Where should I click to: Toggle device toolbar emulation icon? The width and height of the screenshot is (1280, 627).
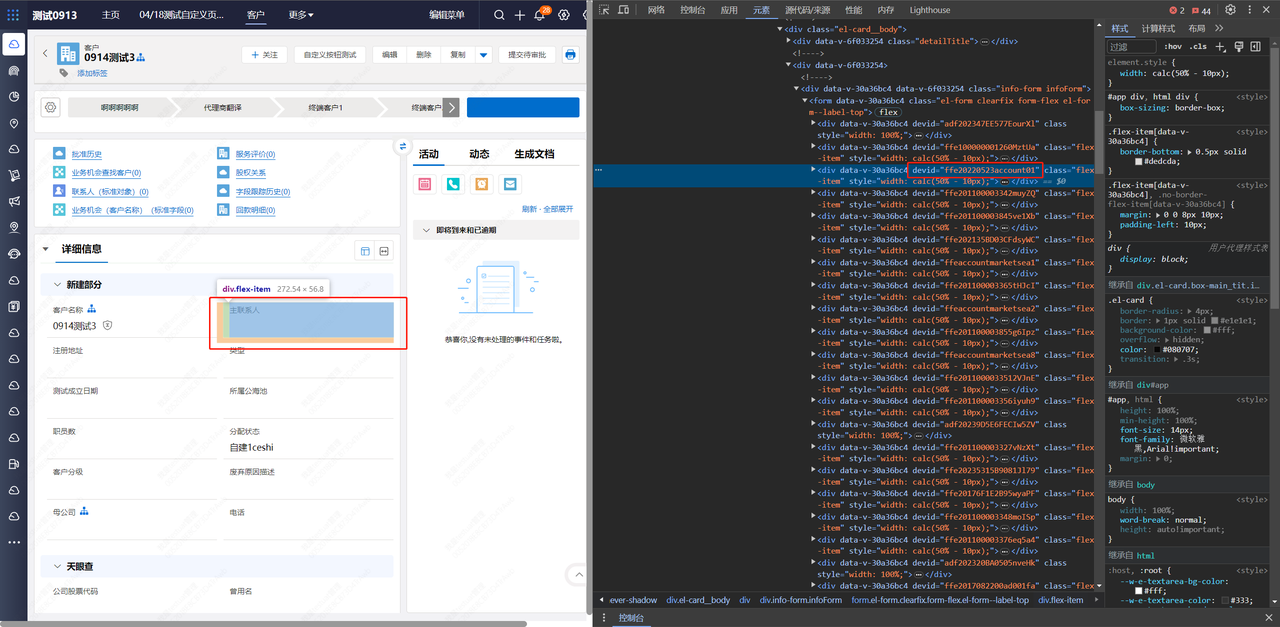tap(623, 10)
